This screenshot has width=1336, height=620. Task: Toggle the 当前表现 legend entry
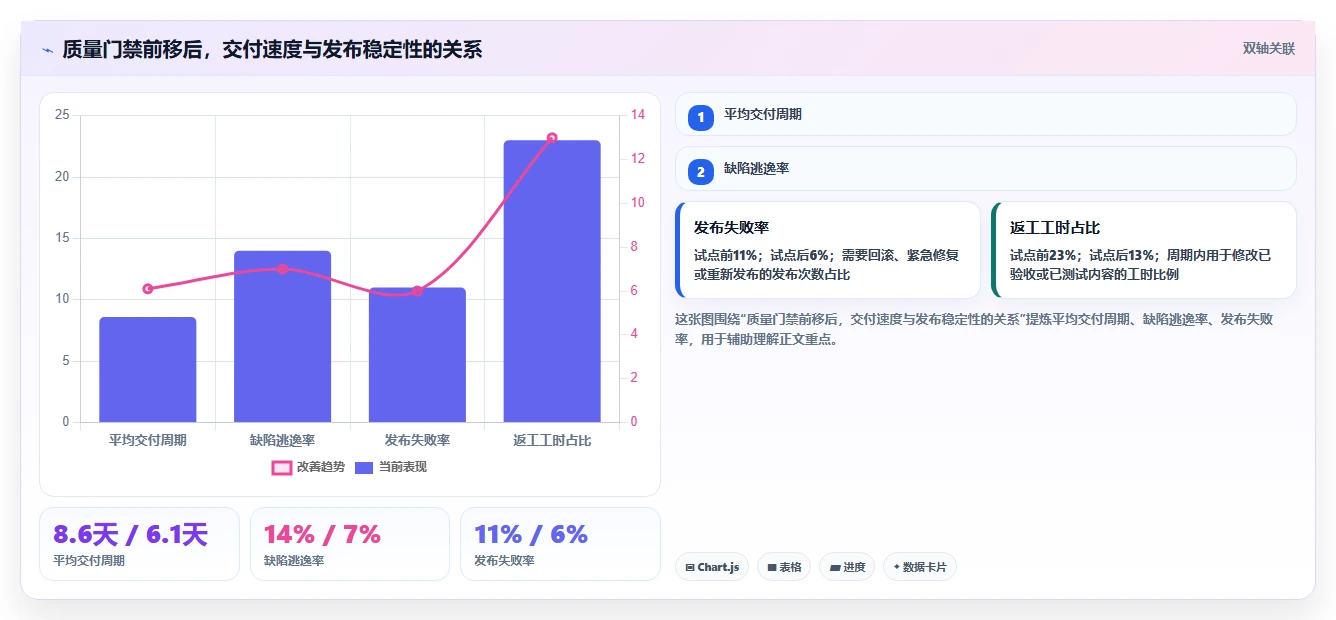(391, 467)
